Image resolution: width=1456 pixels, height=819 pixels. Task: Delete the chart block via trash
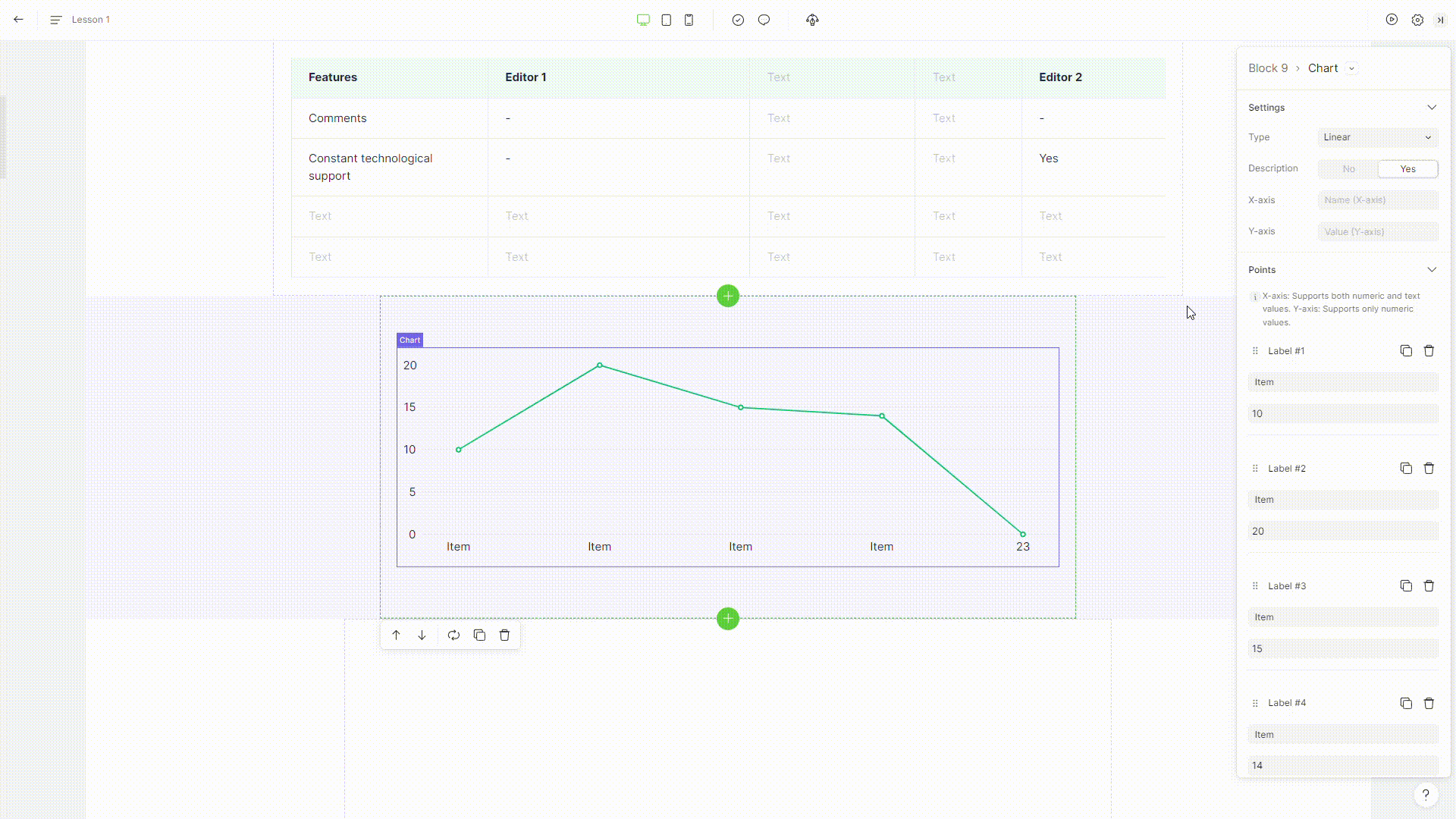pos(504,635)
